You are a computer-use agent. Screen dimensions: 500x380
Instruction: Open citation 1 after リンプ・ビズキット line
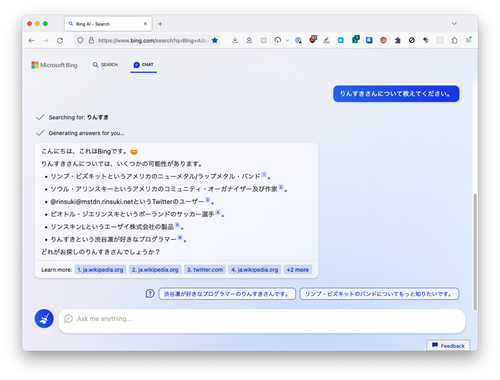(264, 174)
